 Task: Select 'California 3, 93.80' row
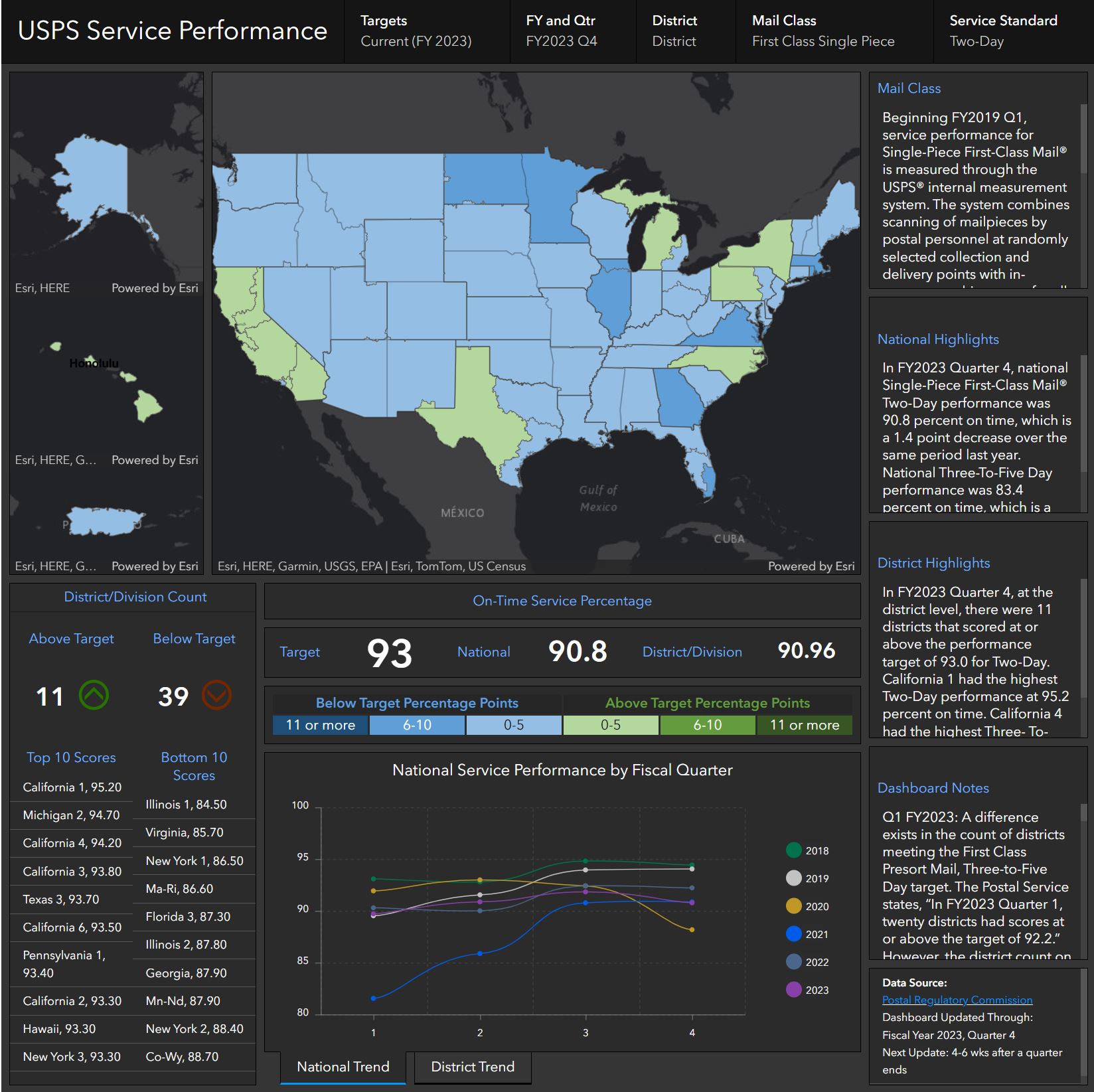click(x=72, y=872)
